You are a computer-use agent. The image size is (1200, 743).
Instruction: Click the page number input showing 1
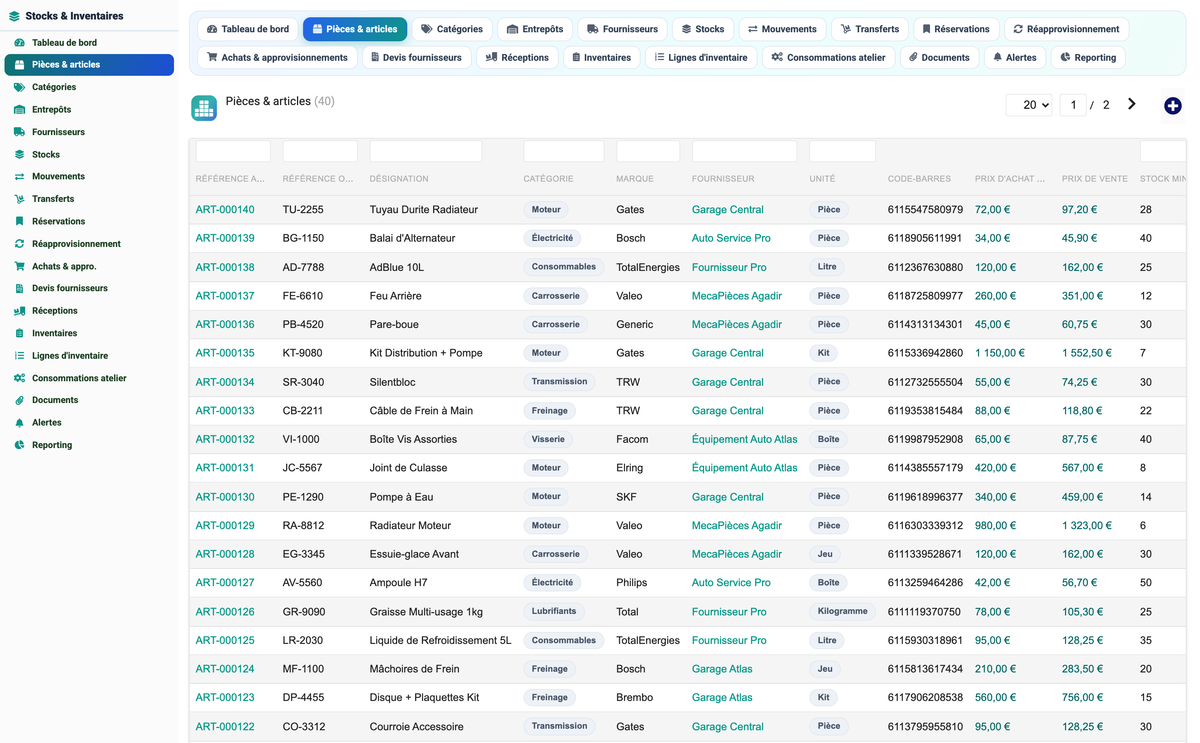click(x=1073, y=105)
